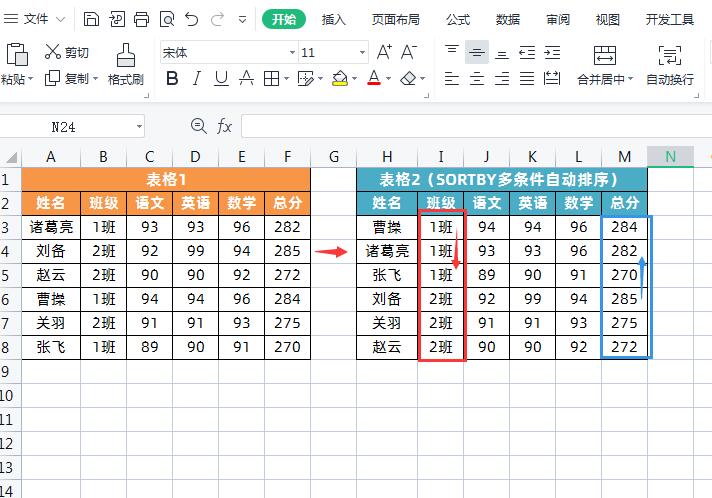Screen dimensions: 712x498
Task: Click the red font color A
Action: click(374, 78)
